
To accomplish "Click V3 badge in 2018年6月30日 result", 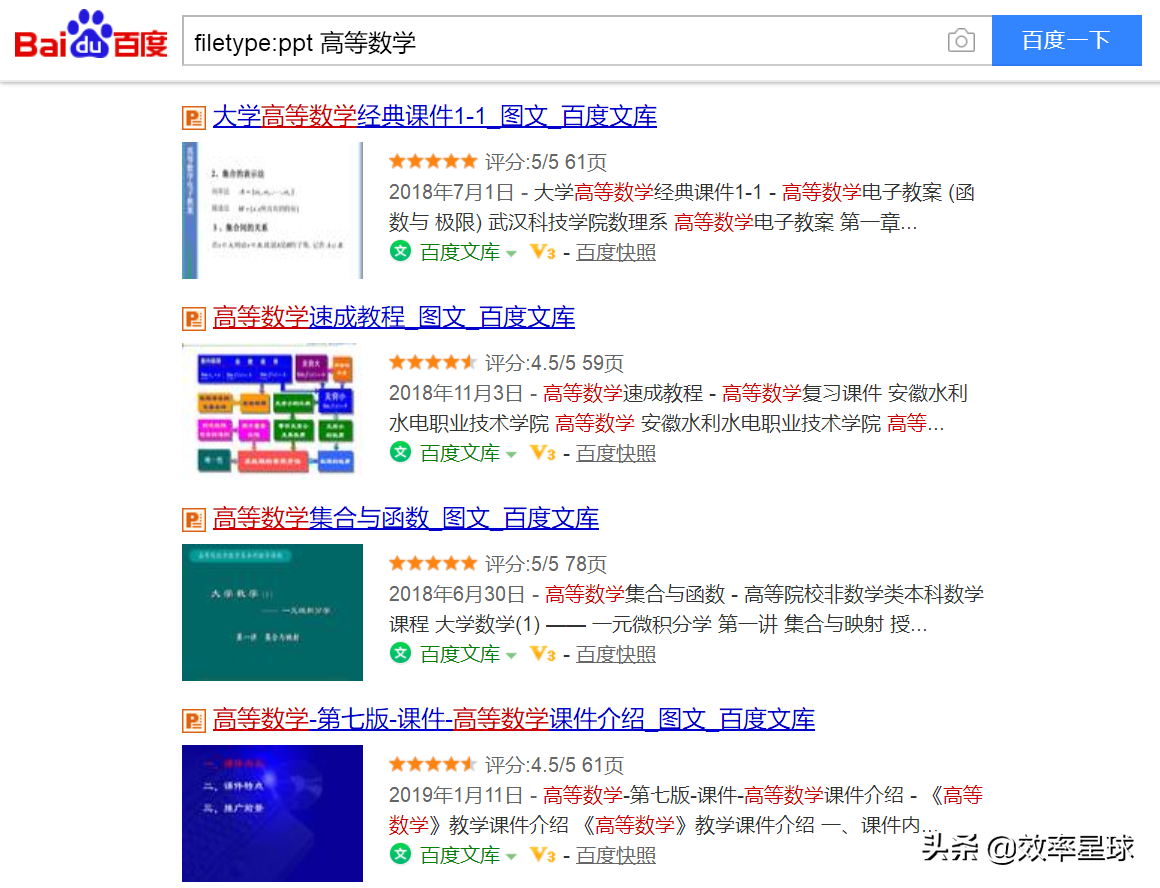I will [x=543, y=653].
